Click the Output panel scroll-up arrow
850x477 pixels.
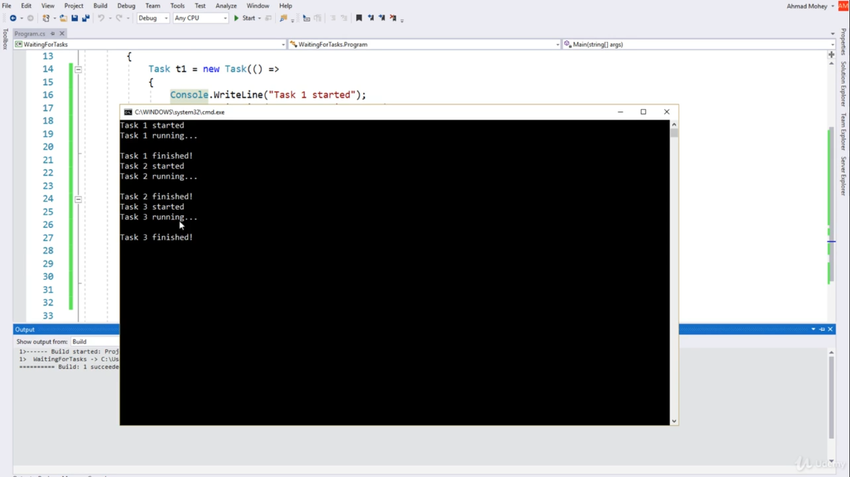coord(831,353)
